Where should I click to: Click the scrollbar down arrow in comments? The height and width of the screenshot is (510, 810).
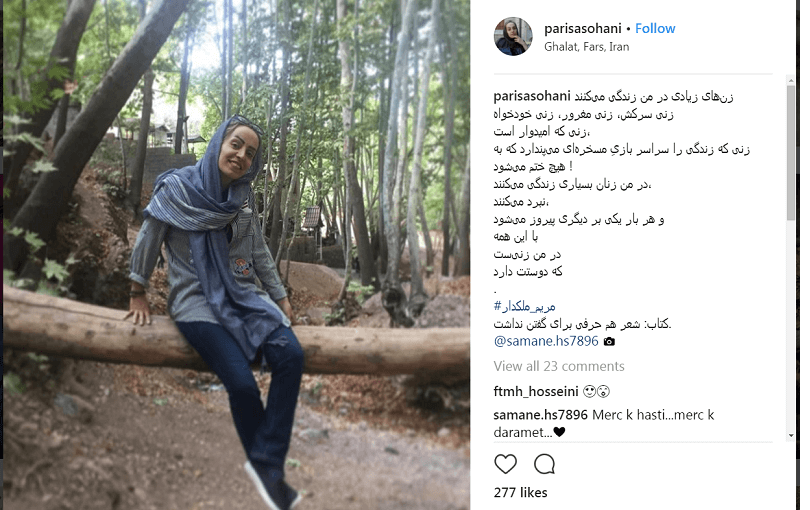coord(790,436)
